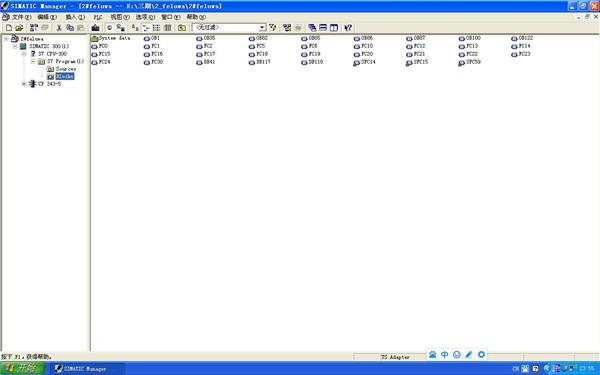Open the 文件 (File) menu
600x375 pixels.
click(x=21, y=17)
